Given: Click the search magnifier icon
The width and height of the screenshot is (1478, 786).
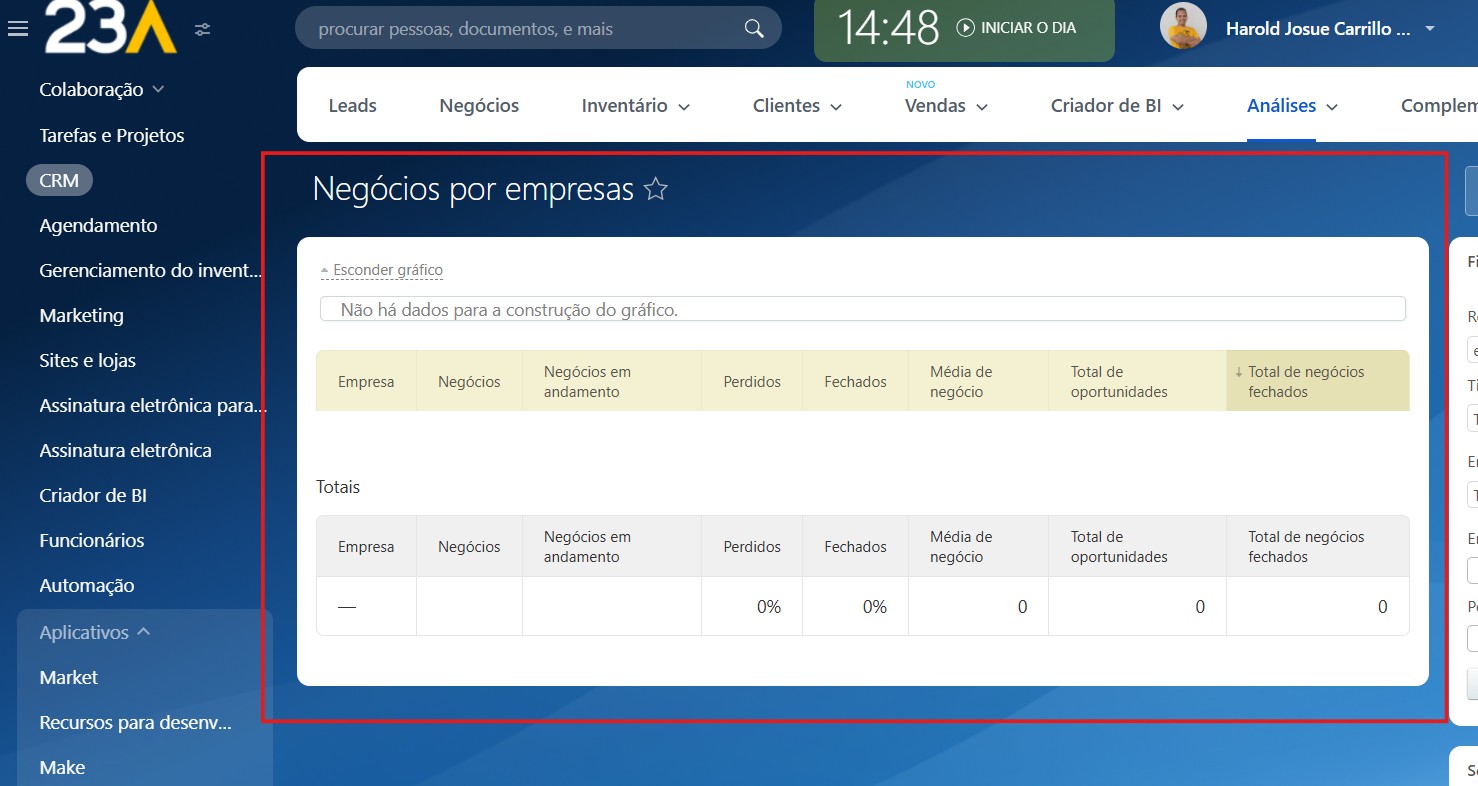Looking at the screenshot, I should tap(754, 29).
